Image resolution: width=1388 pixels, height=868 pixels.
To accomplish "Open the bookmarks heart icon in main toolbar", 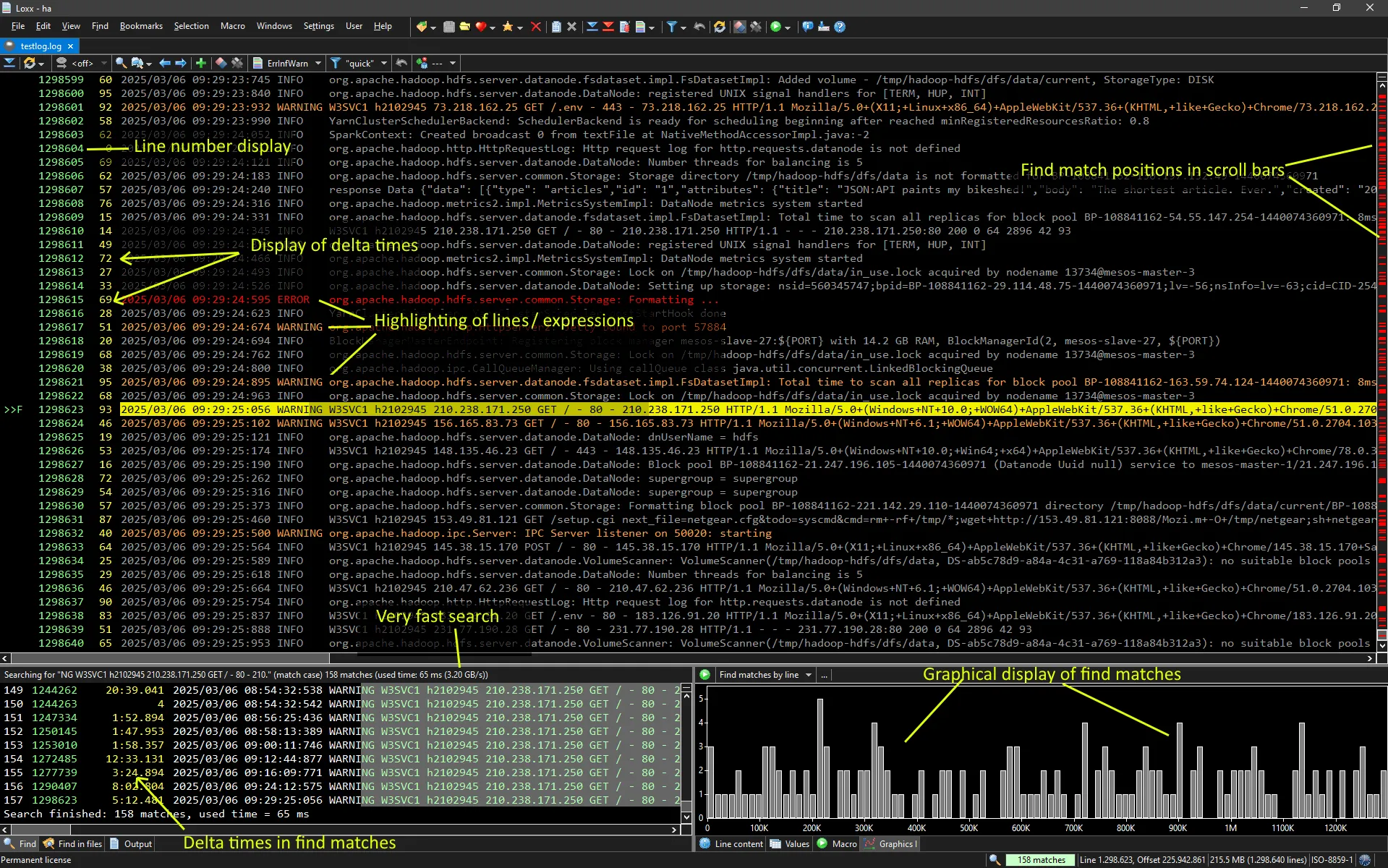I will [480, 27].
